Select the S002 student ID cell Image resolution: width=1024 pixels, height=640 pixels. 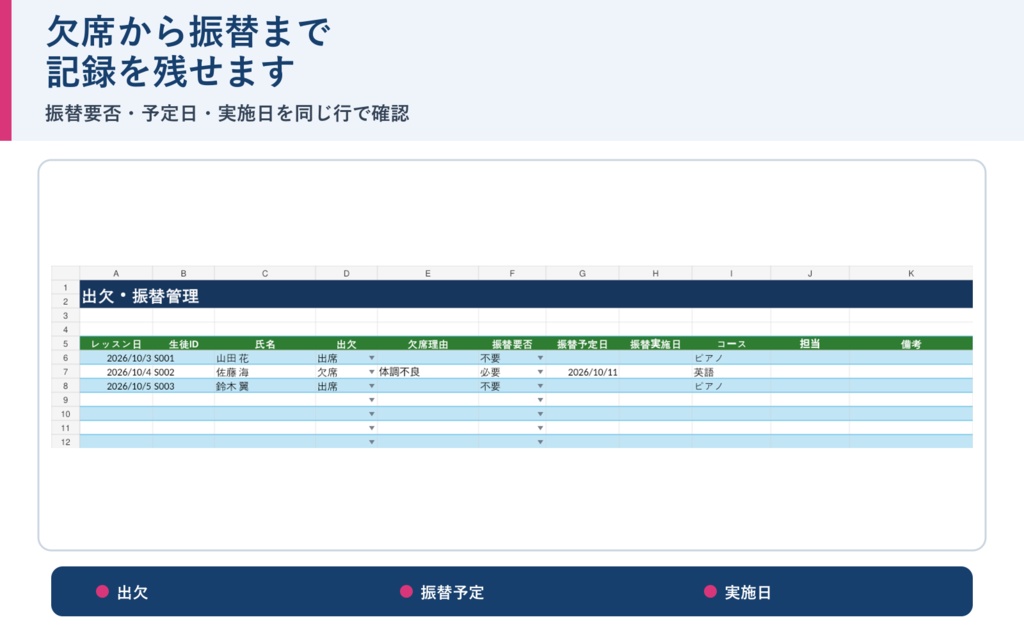[184, 372]
